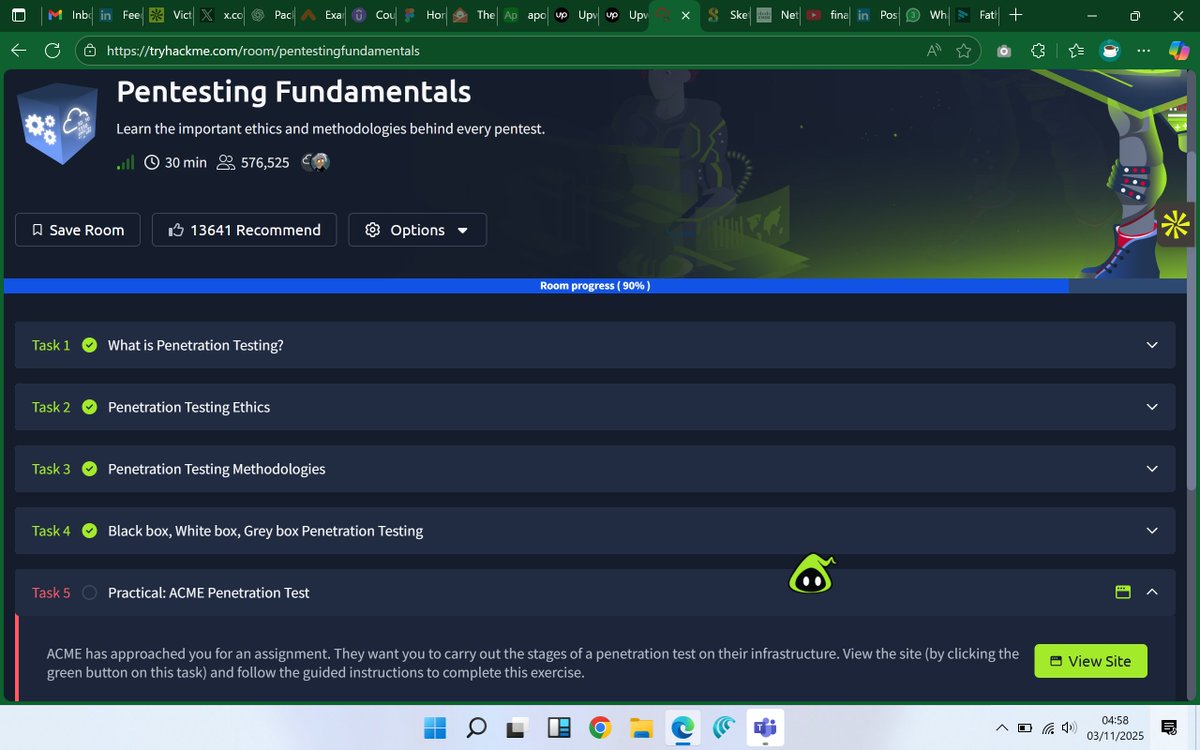
Task: Click the 13641 Recommend button
Action: point(244,230)
